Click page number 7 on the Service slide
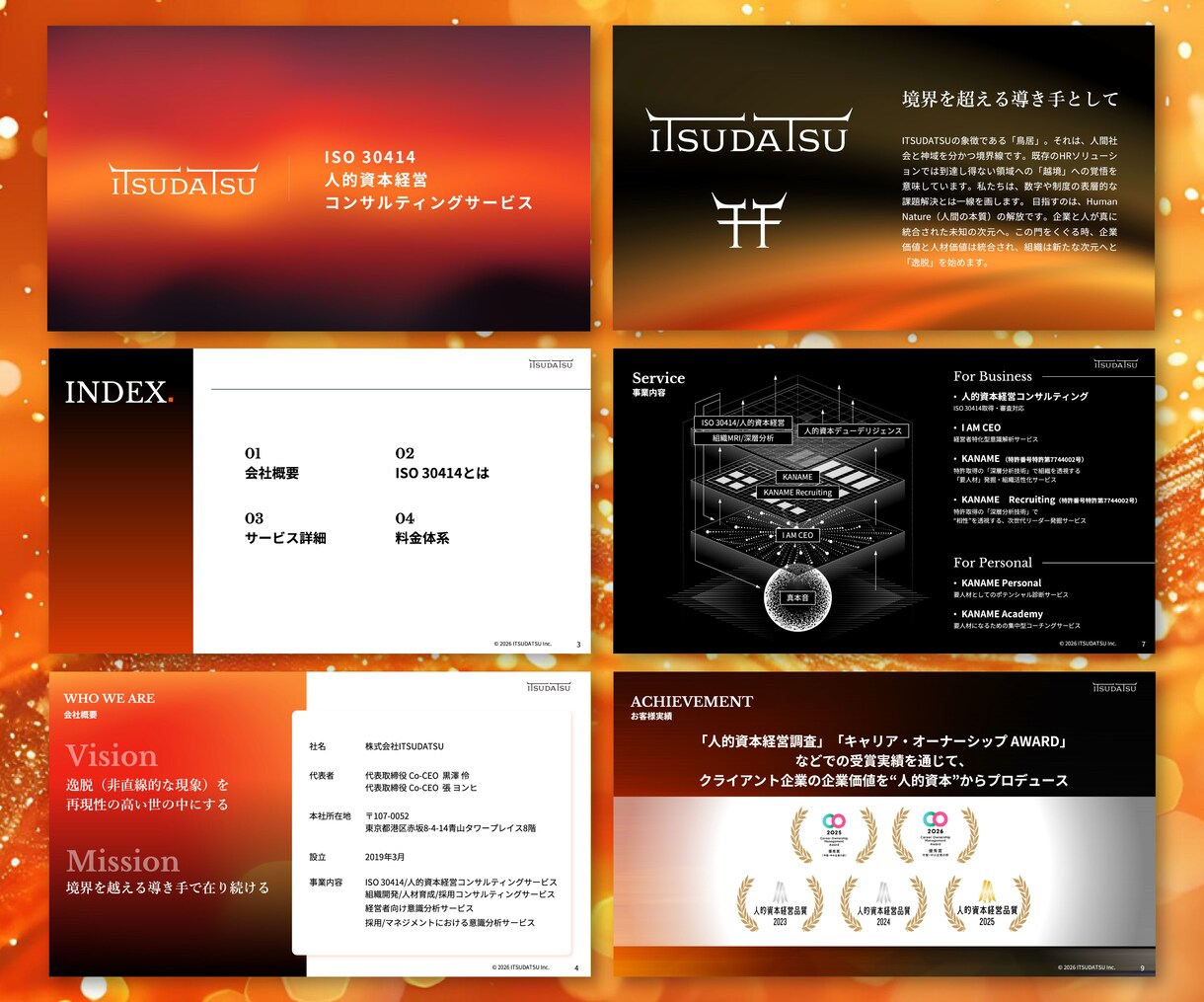Viewport: 1204px width, 1002px height. click(1143, 645)
